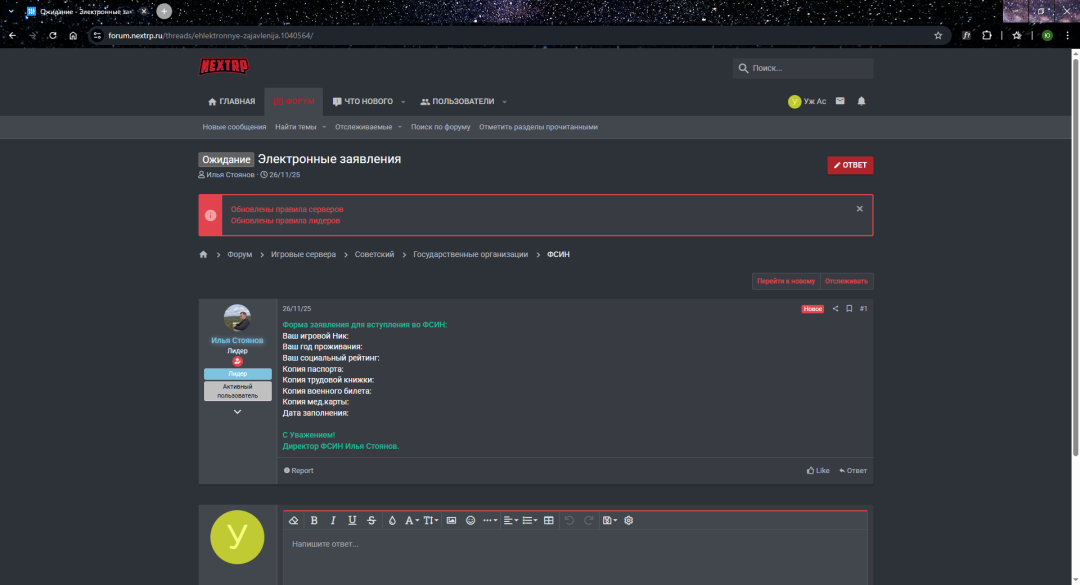Toggle bold formatting in the editor

pyautogui.click(x=314, y=521)
